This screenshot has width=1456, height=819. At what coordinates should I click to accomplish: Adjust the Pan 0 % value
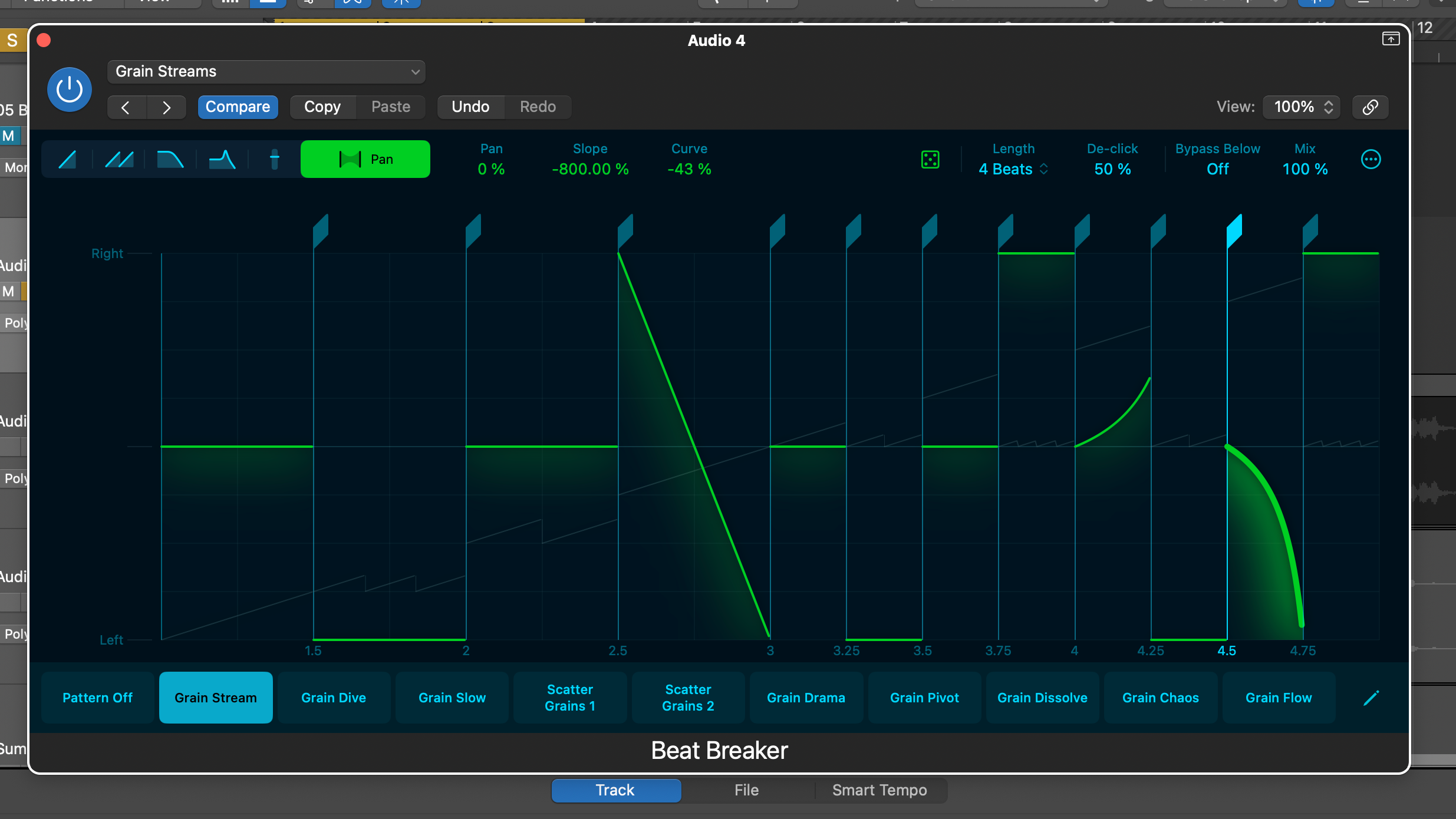click(x=491, y=169)
